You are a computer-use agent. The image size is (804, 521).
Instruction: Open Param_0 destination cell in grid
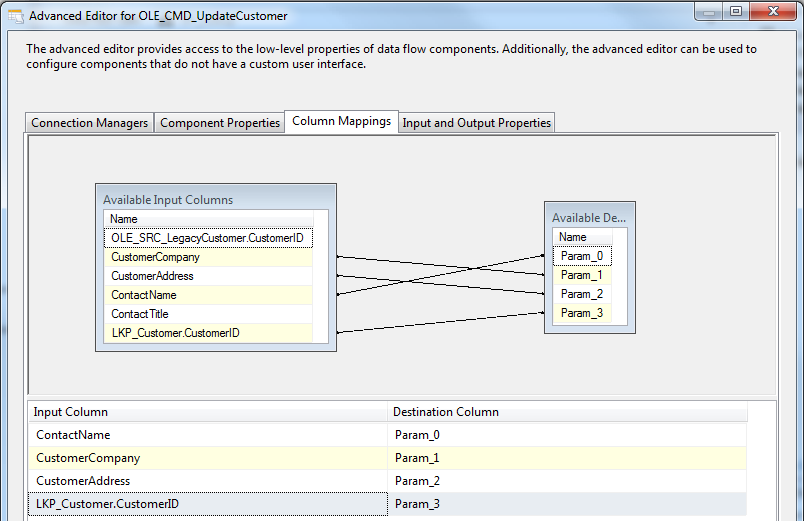568,435
